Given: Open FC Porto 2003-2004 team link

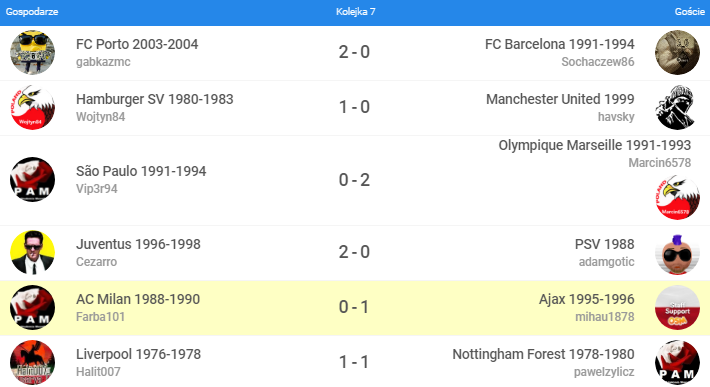Looking at the screenshot, I should [x=137, y=44].
